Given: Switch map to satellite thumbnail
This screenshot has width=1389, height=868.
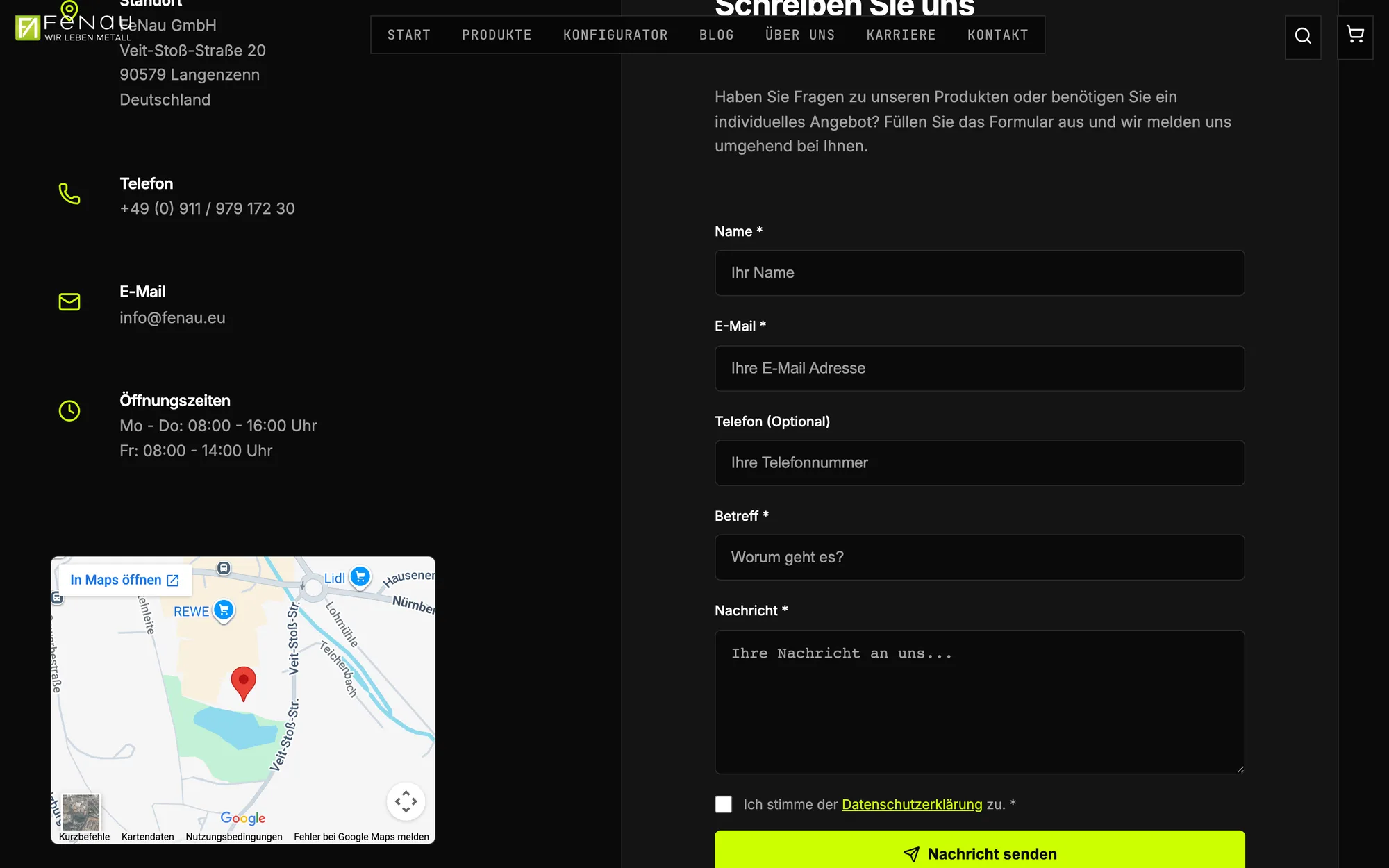Looking at the screenshot, I should (81, 812).
